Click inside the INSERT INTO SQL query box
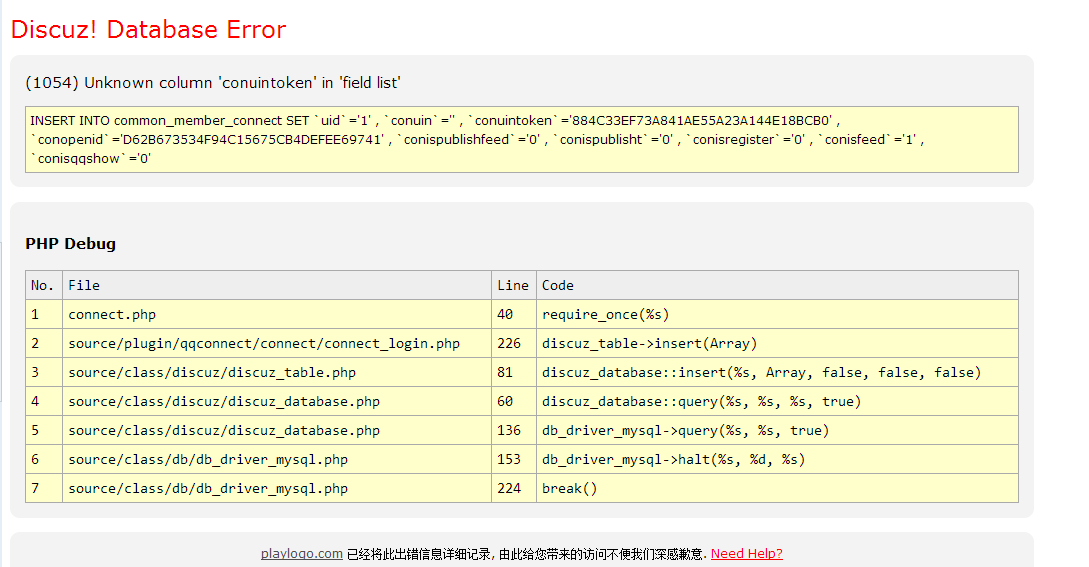The width and height of the screenshot is (1089, 567). tap(521, 139)
